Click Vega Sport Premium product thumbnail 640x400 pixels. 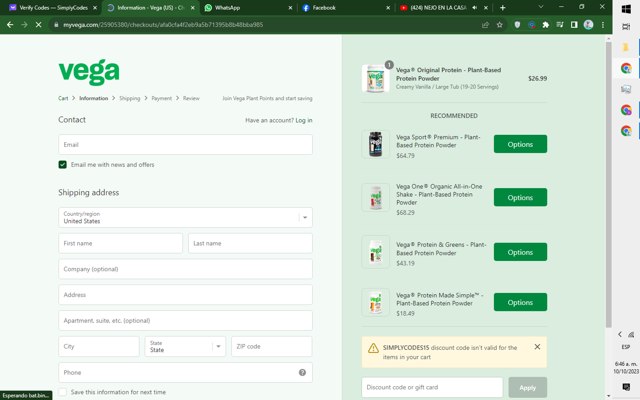click(x=376, y=144)
